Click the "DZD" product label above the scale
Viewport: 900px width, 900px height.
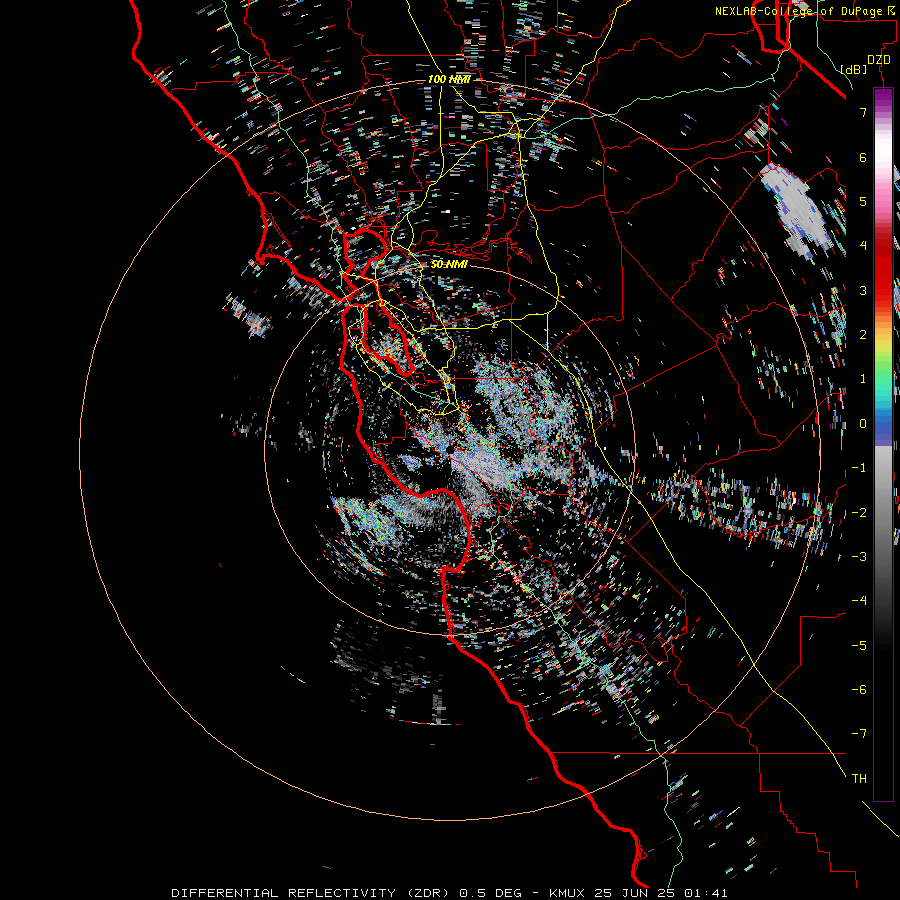coord(879,60)
